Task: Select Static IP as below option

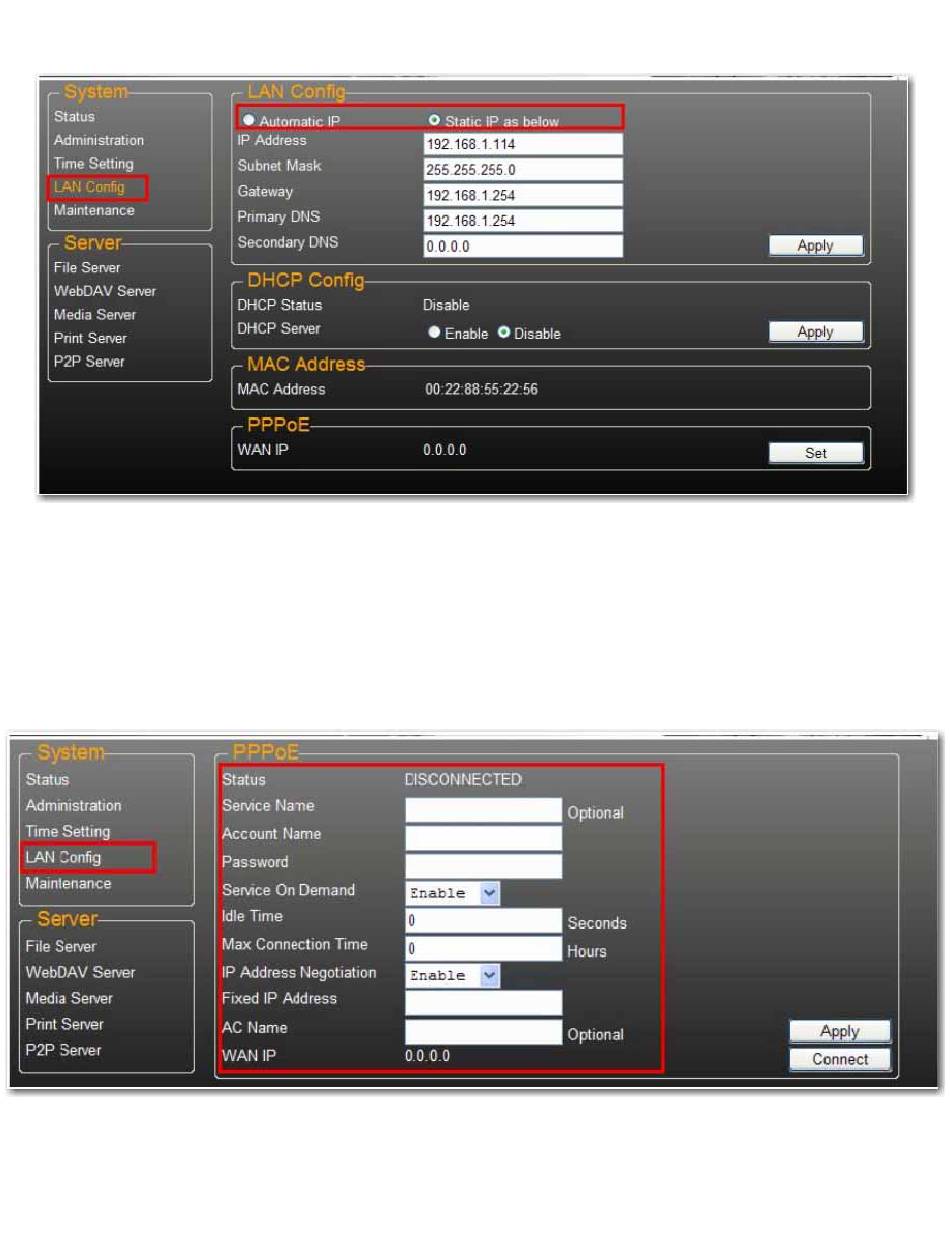Action: point(435,121)
